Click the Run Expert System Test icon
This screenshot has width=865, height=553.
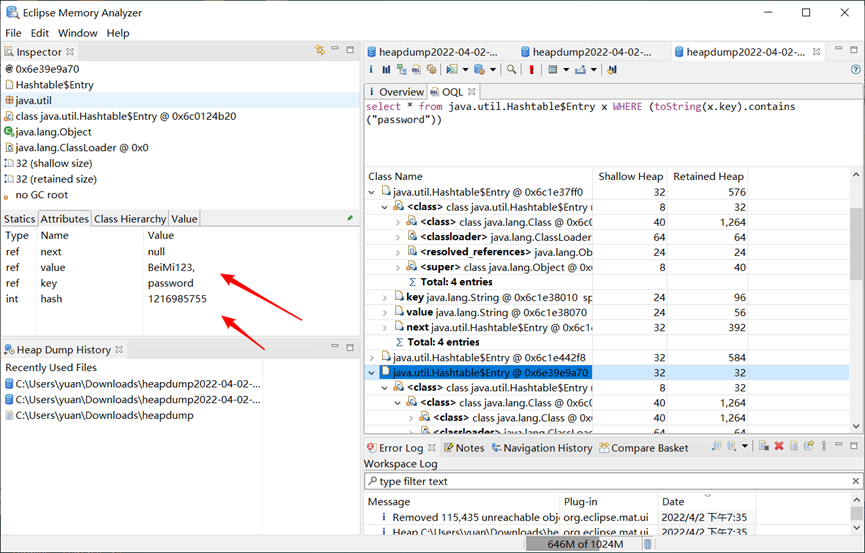coord(452,70)
